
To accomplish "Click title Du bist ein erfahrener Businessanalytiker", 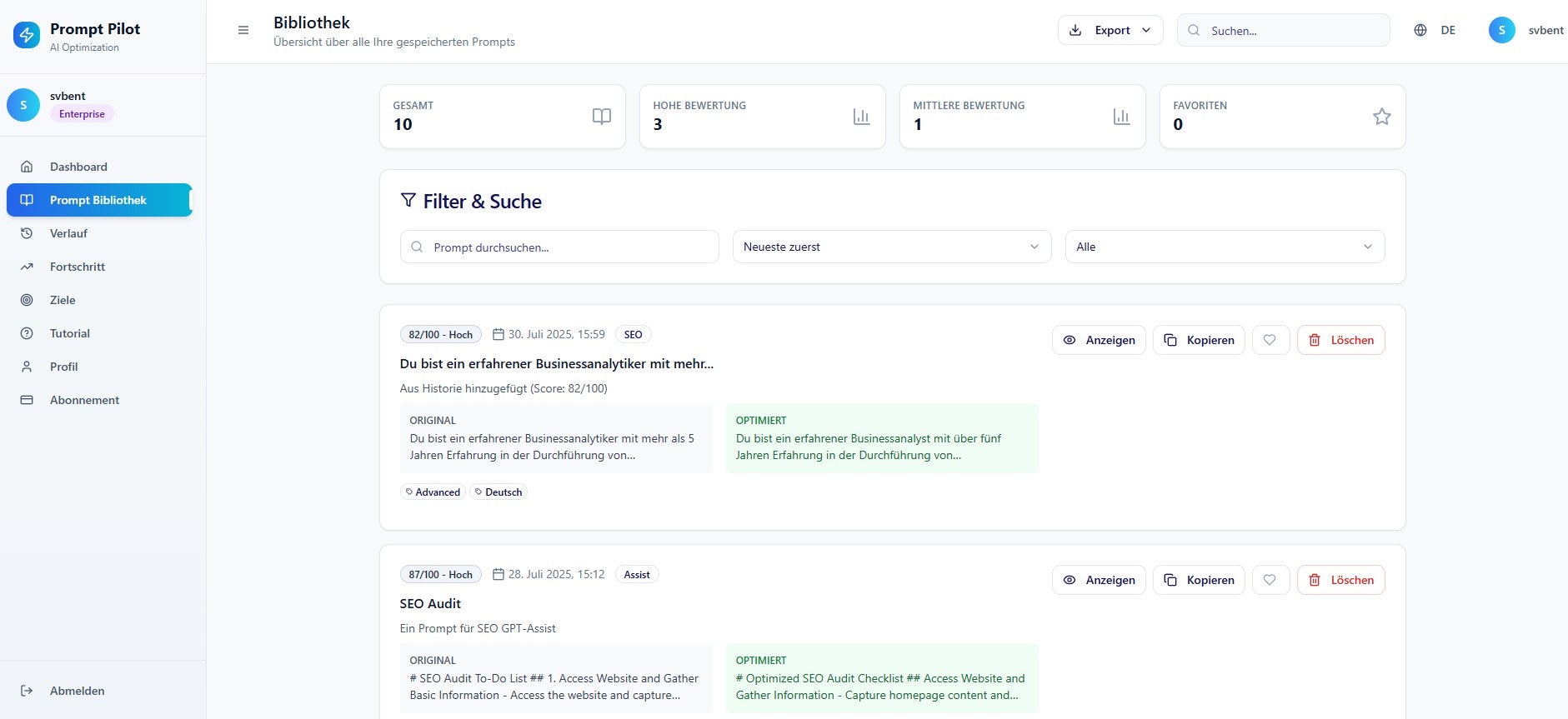I will click(557, 363).
